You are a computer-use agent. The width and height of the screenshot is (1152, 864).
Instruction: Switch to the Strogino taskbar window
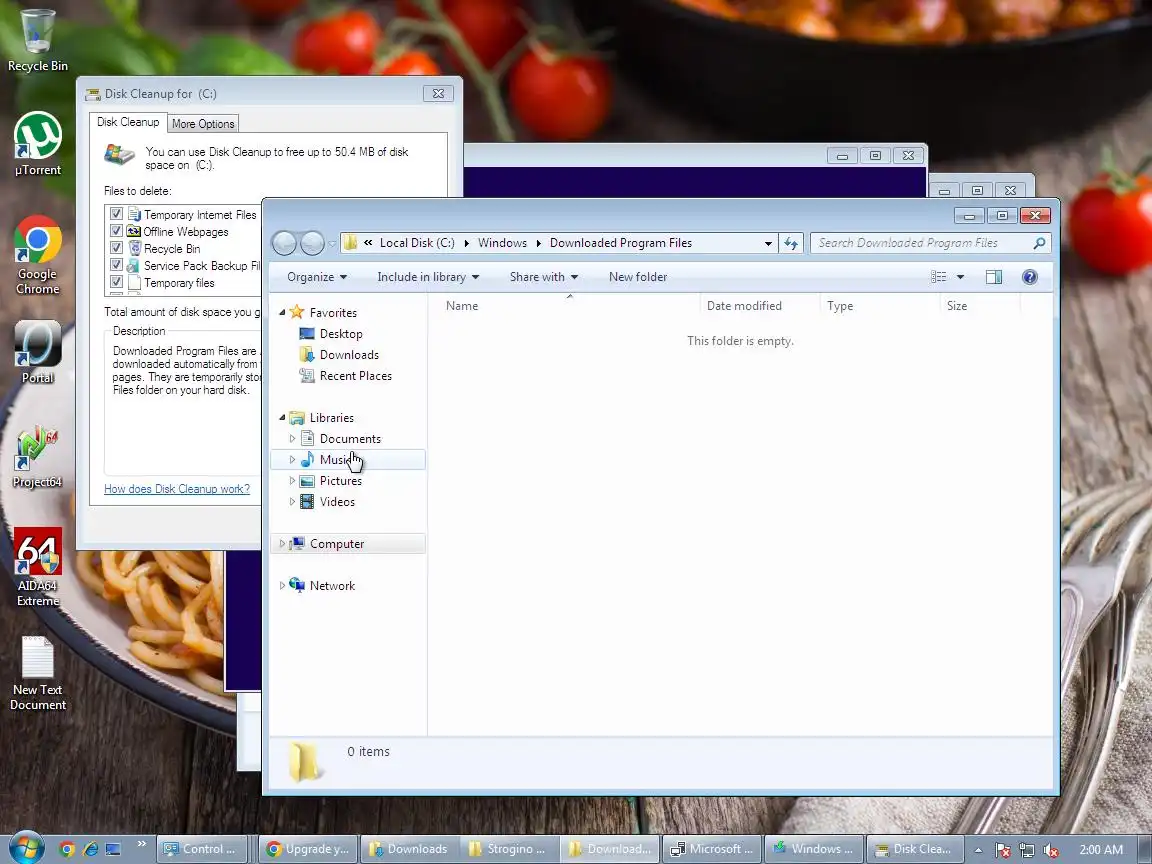(x=509, y=849)
